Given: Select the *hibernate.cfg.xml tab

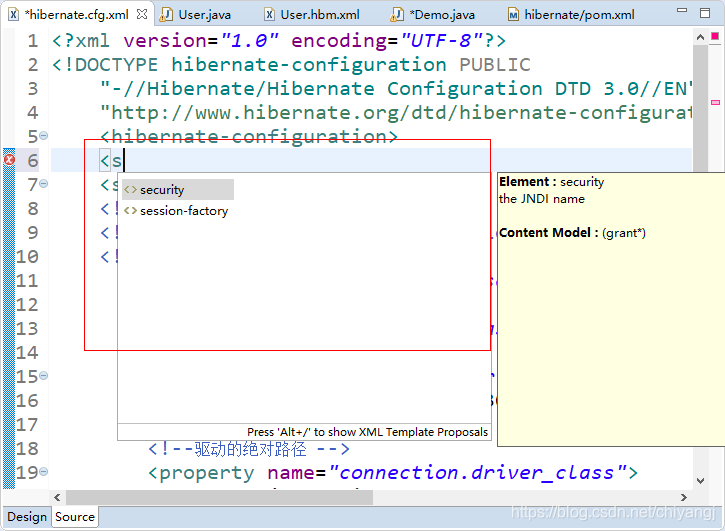Looking at the screenshot, I should tap(76, 15).
